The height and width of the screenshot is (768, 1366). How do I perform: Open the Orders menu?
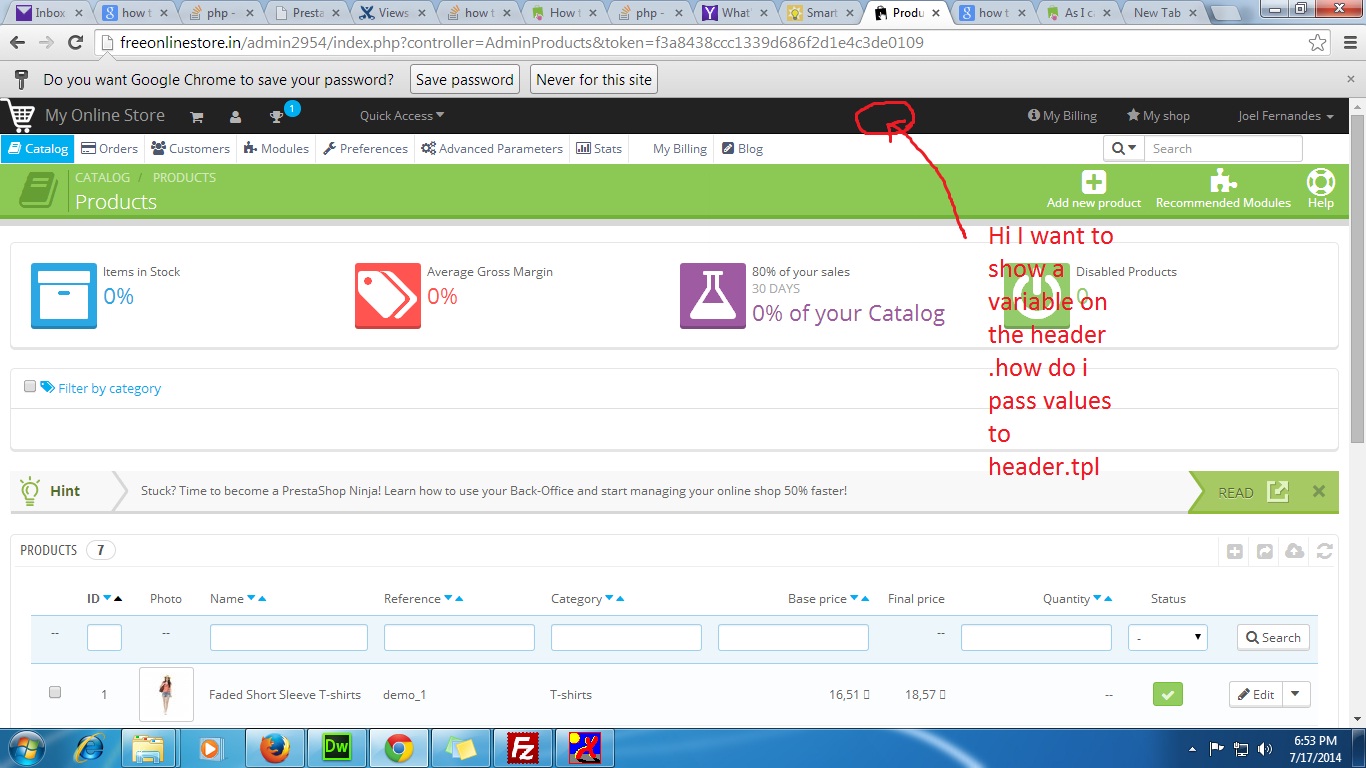click(x=110, y=149)
